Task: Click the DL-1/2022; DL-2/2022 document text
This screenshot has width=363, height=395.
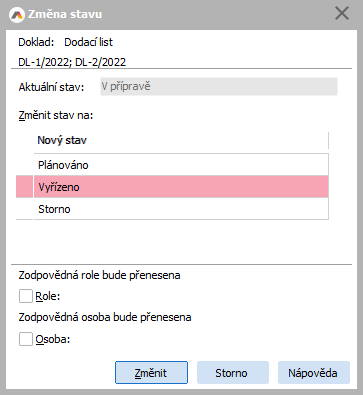Action: pyautogui.click(x=72, y=62)
